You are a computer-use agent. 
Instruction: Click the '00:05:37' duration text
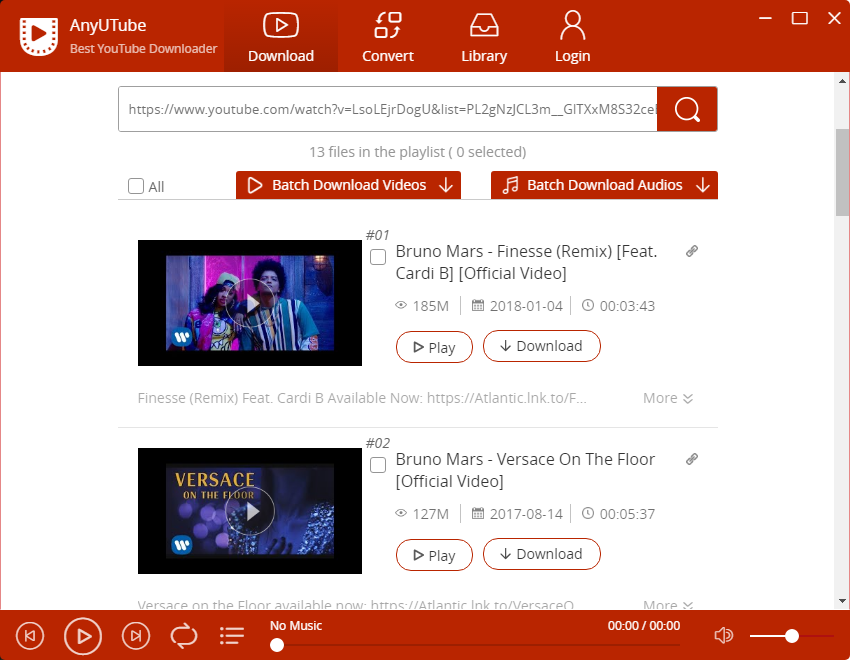pos(627,514)
